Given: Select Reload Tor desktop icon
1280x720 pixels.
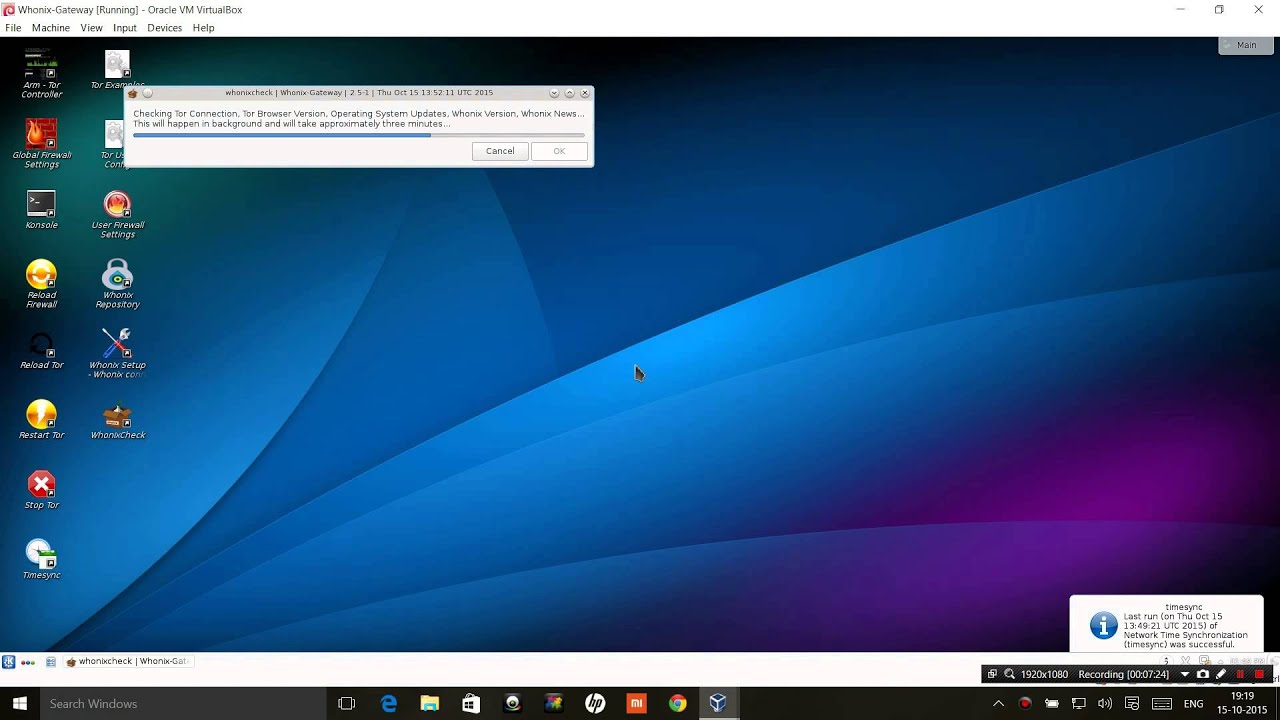Looking at the screenshot, I should (41, 350).
